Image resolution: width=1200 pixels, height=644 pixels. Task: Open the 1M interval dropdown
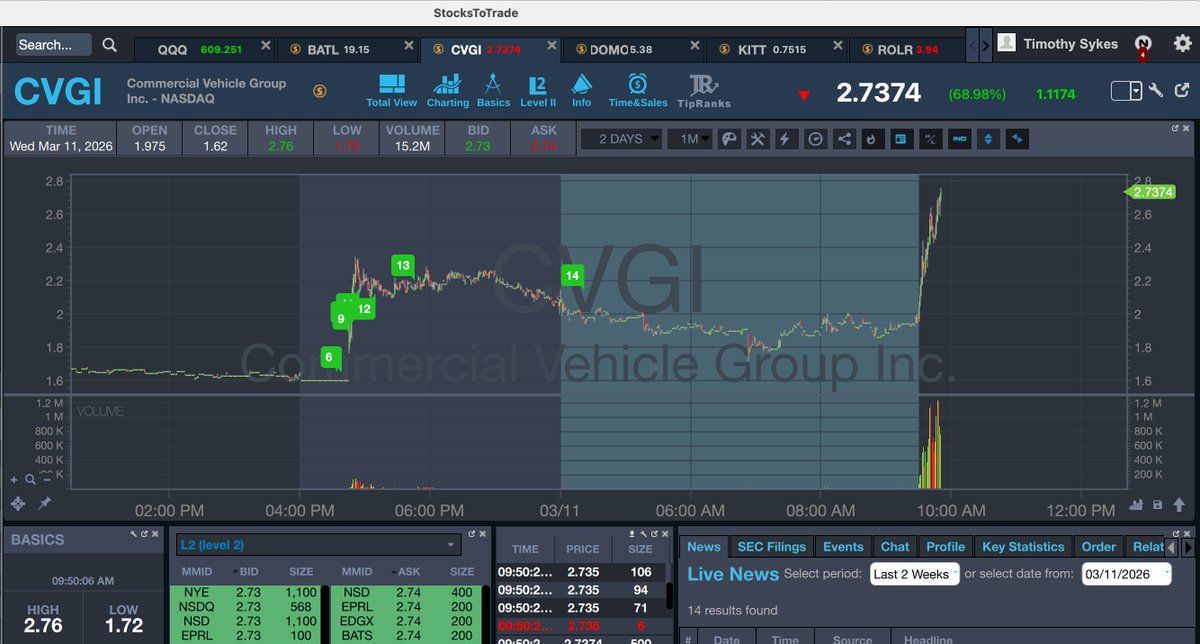click(692, 139)
